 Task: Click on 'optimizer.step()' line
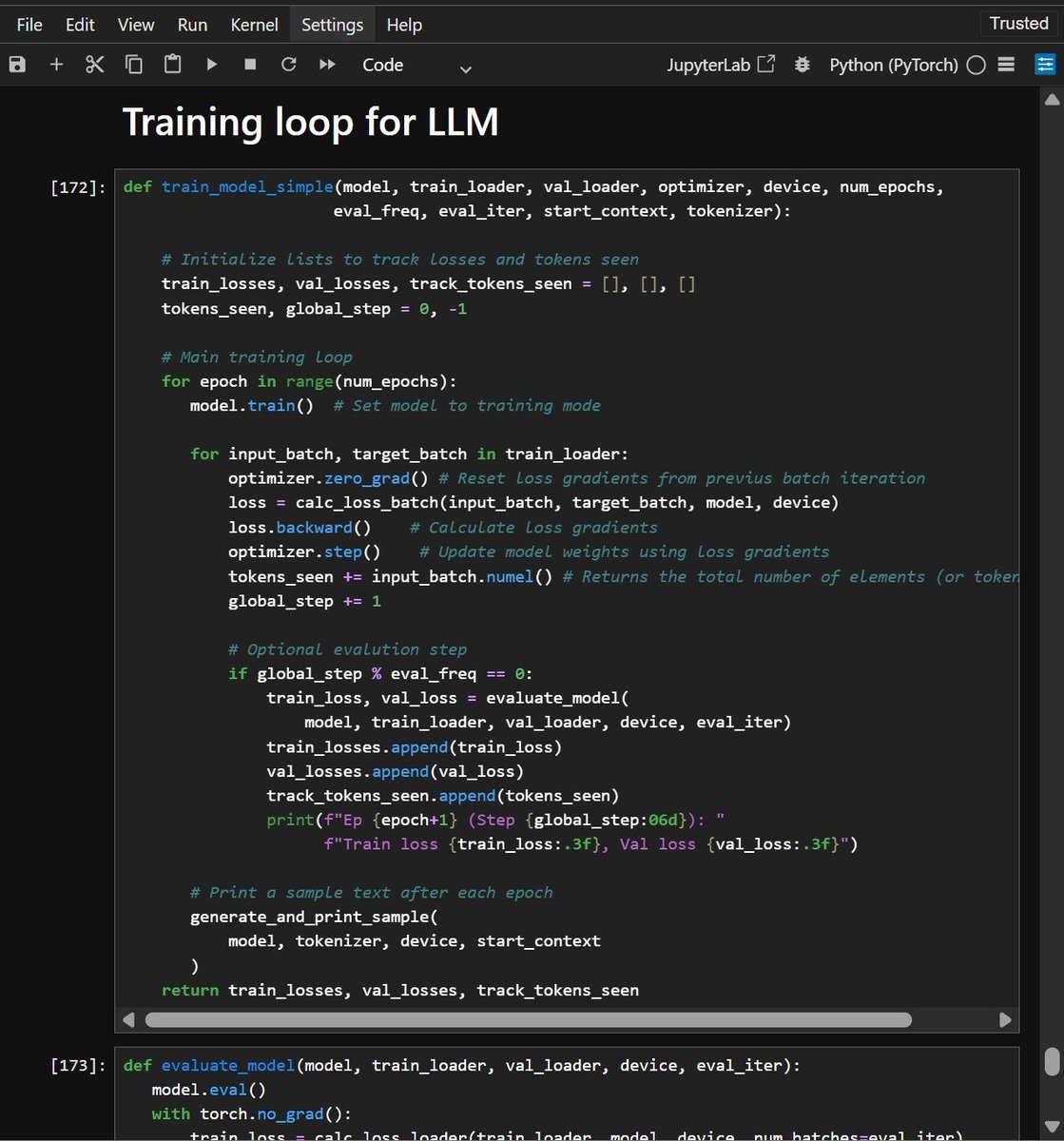tap(304, 551)
